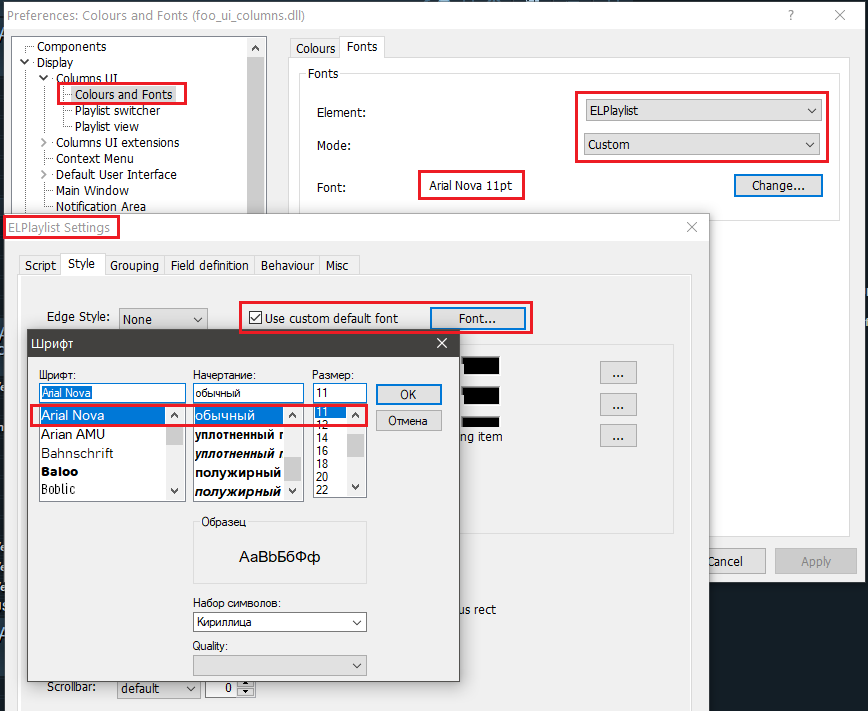
Task: Select Bahnschrift in the font list
Action: pyautogui.click(x=77, y=453)
